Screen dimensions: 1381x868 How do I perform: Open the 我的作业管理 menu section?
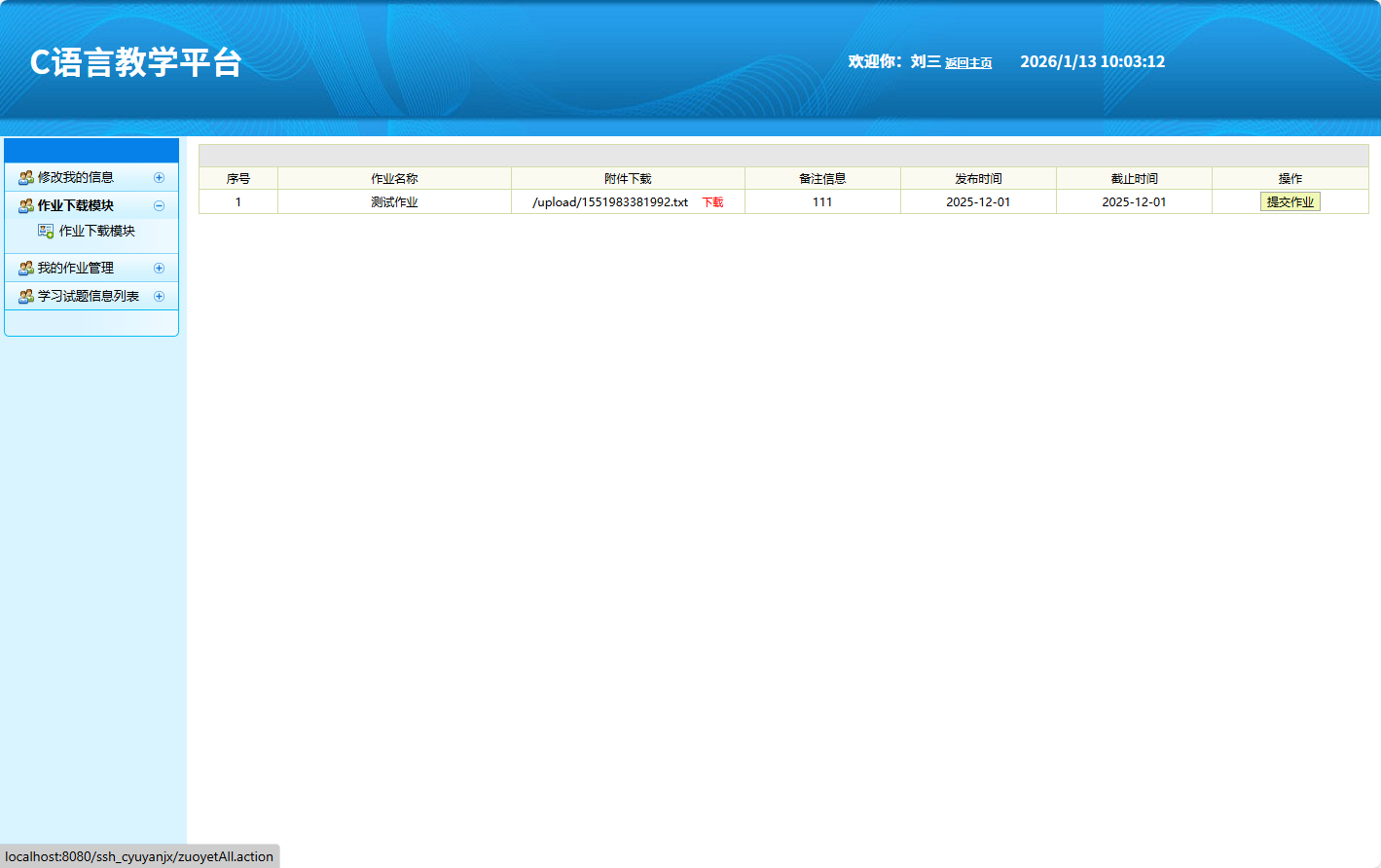(x=76, y=268)
